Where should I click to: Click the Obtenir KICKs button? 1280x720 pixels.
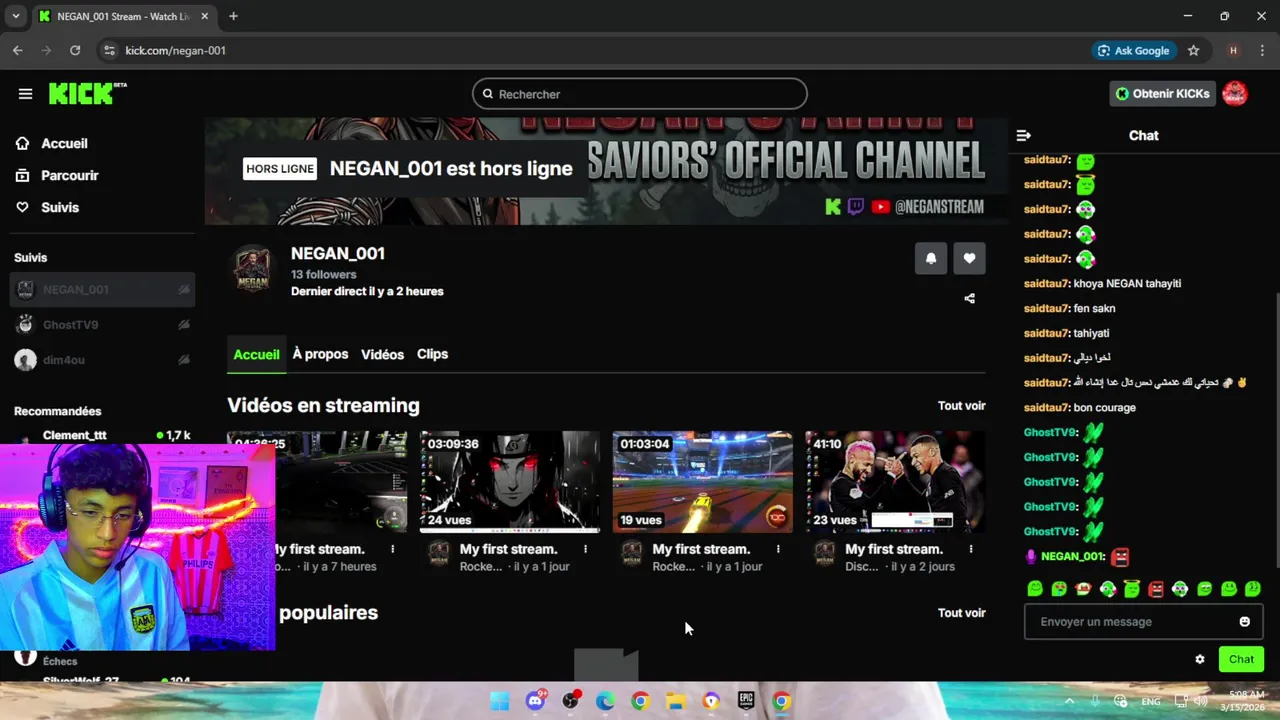(x=1163, y=94)
